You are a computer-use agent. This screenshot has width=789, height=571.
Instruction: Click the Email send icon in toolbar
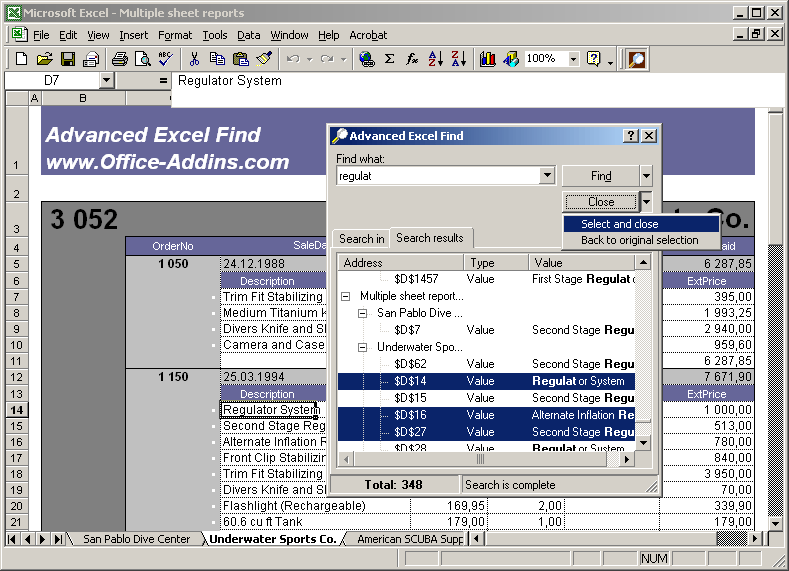pos(91,59)
